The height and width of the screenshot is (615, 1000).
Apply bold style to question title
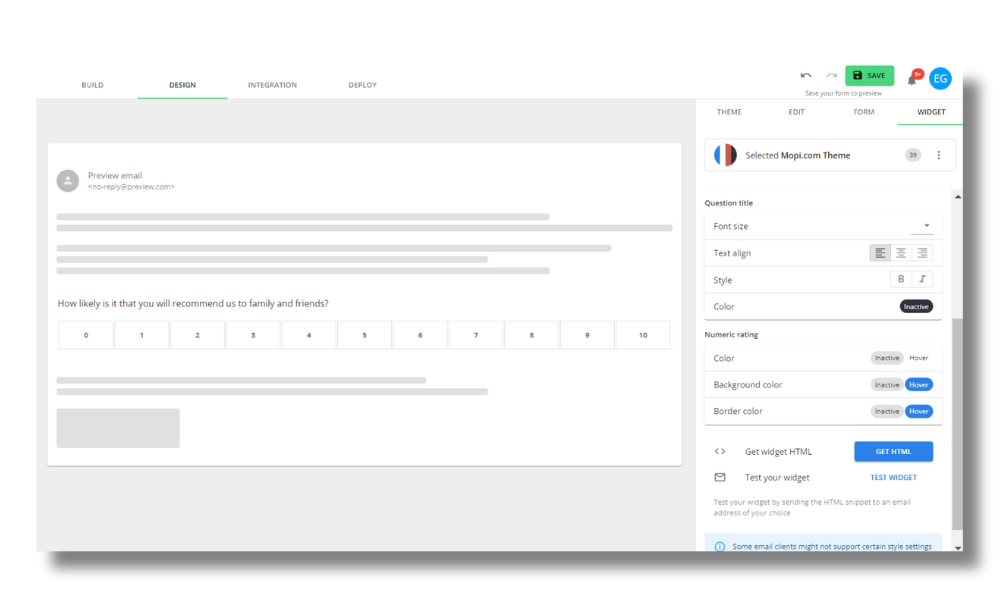click(903, 279)
